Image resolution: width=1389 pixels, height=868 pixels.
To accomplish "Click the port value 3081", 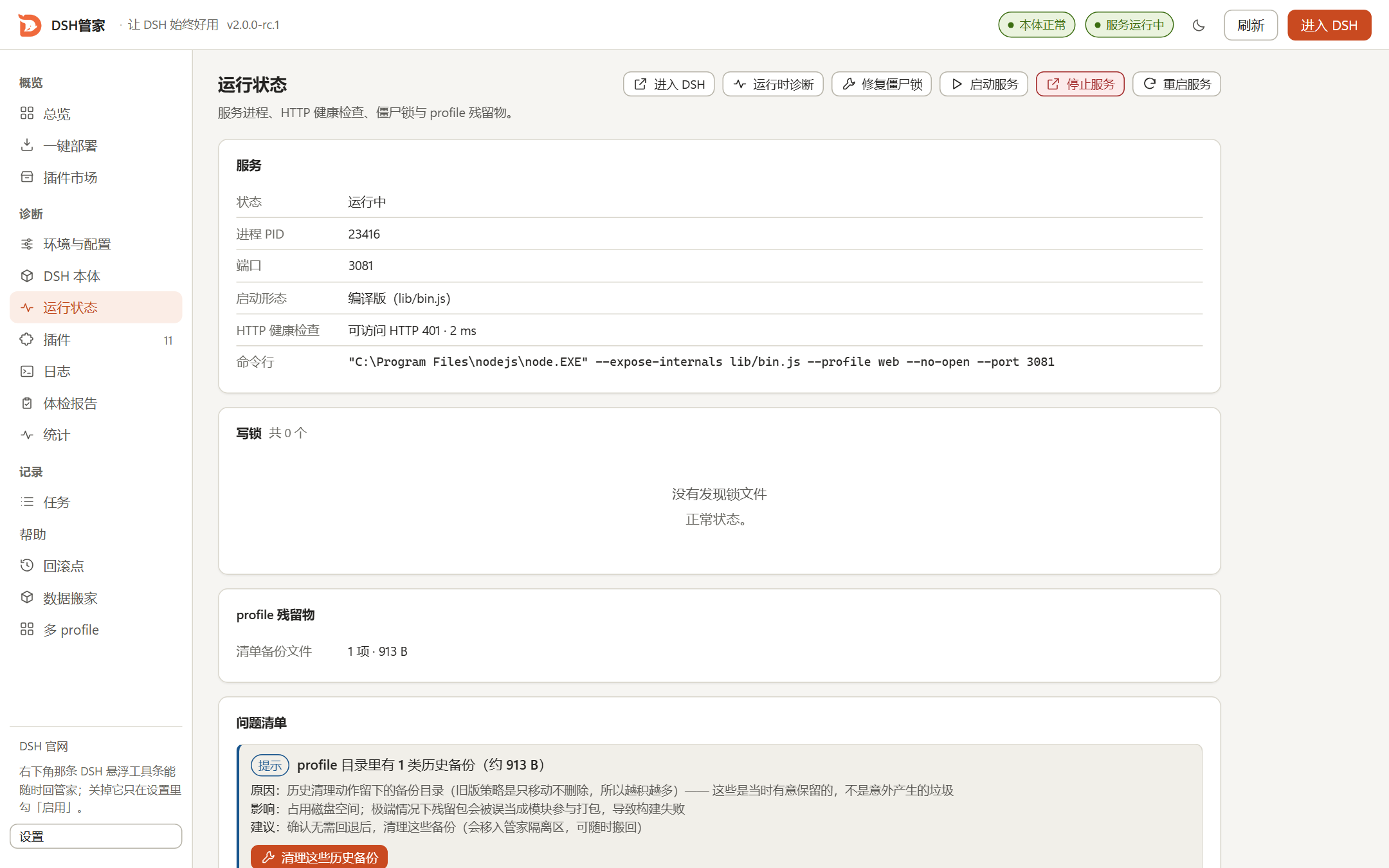I will click(361, 266).
